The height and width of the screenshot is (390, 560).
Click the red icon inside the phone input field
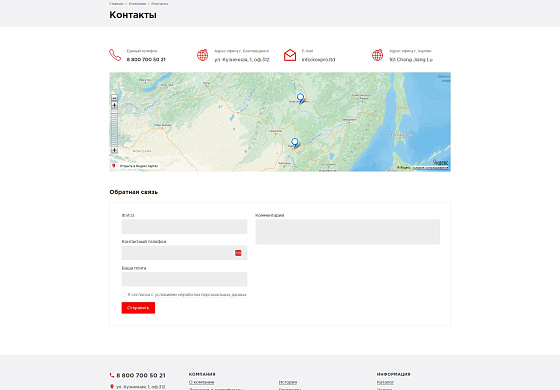[238, 253]
